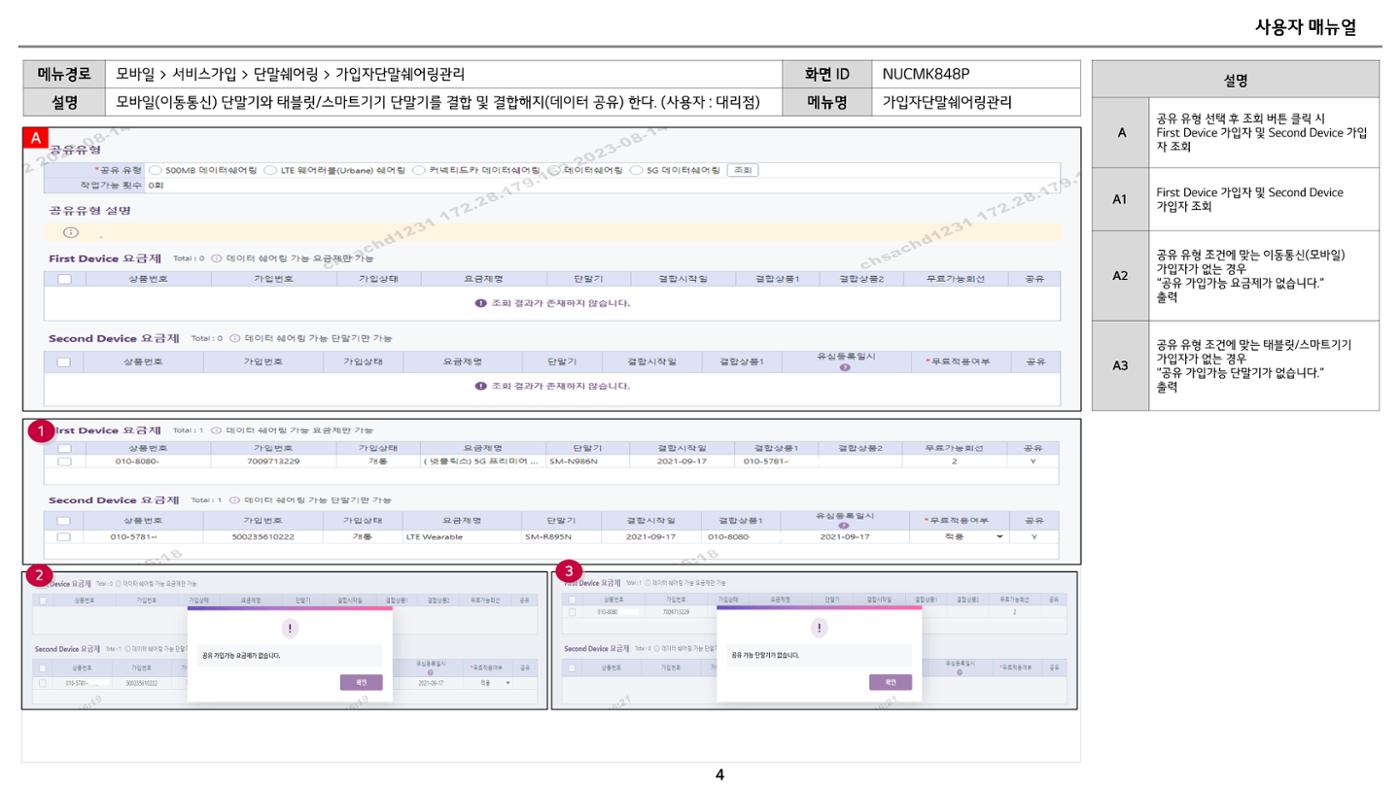Click the 결합시작일 header of First Device table in panel 1

(683, 449)
